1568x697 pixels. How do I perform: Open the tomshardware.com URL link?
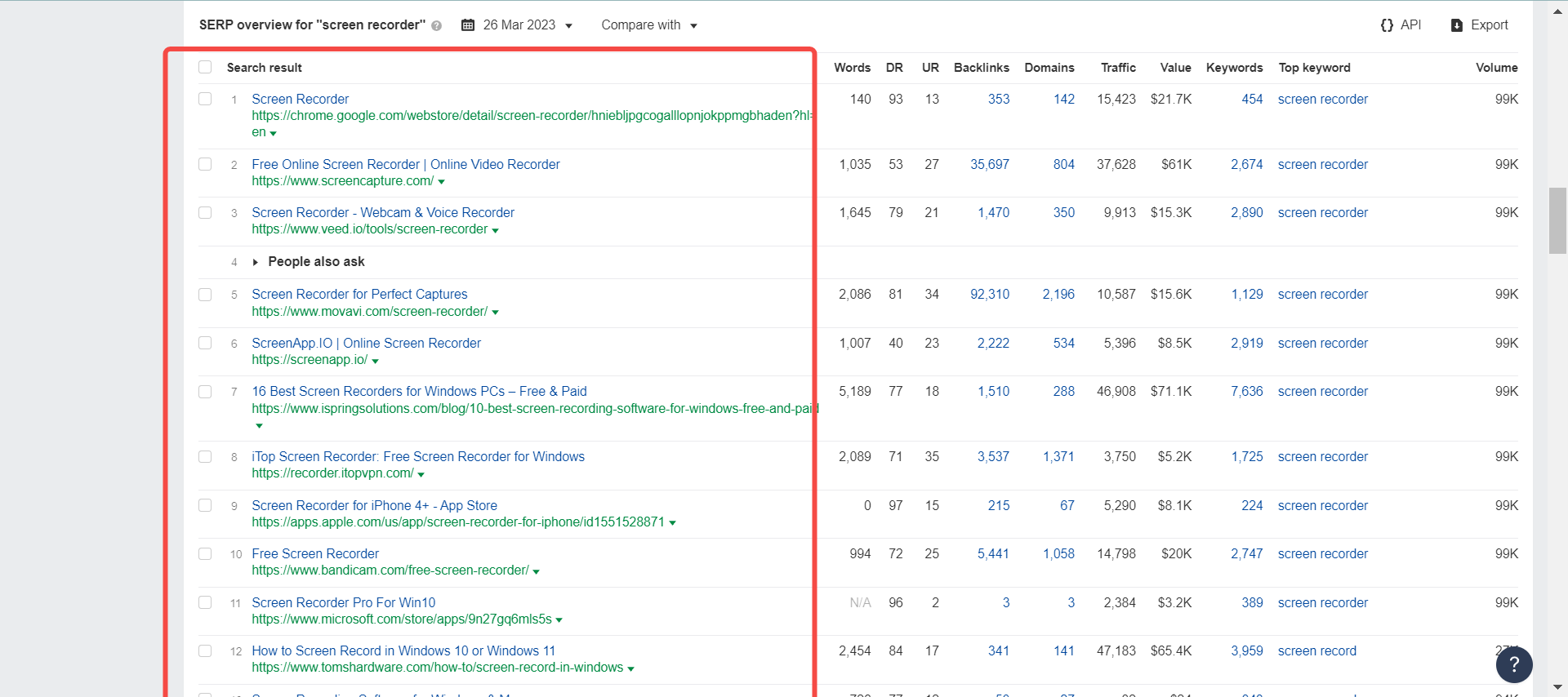[437, 668]
